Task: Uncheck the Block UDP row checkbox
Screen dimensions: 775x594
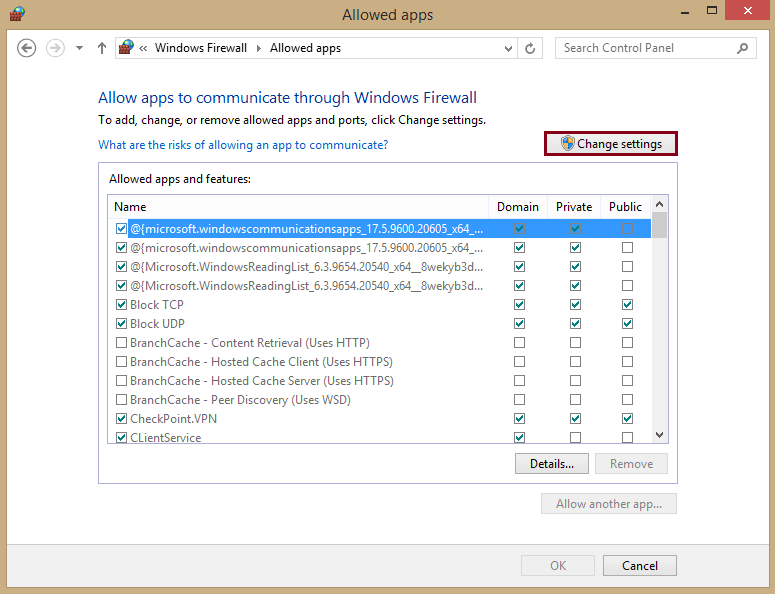Action: 121,324
